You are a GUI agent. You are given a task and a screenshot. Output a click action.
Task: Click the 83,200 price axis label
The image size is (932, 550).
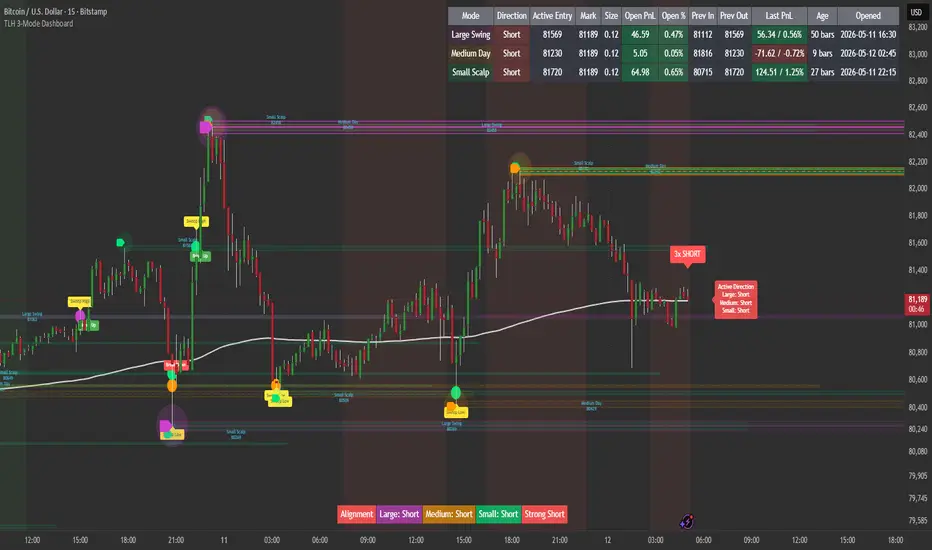918,27
